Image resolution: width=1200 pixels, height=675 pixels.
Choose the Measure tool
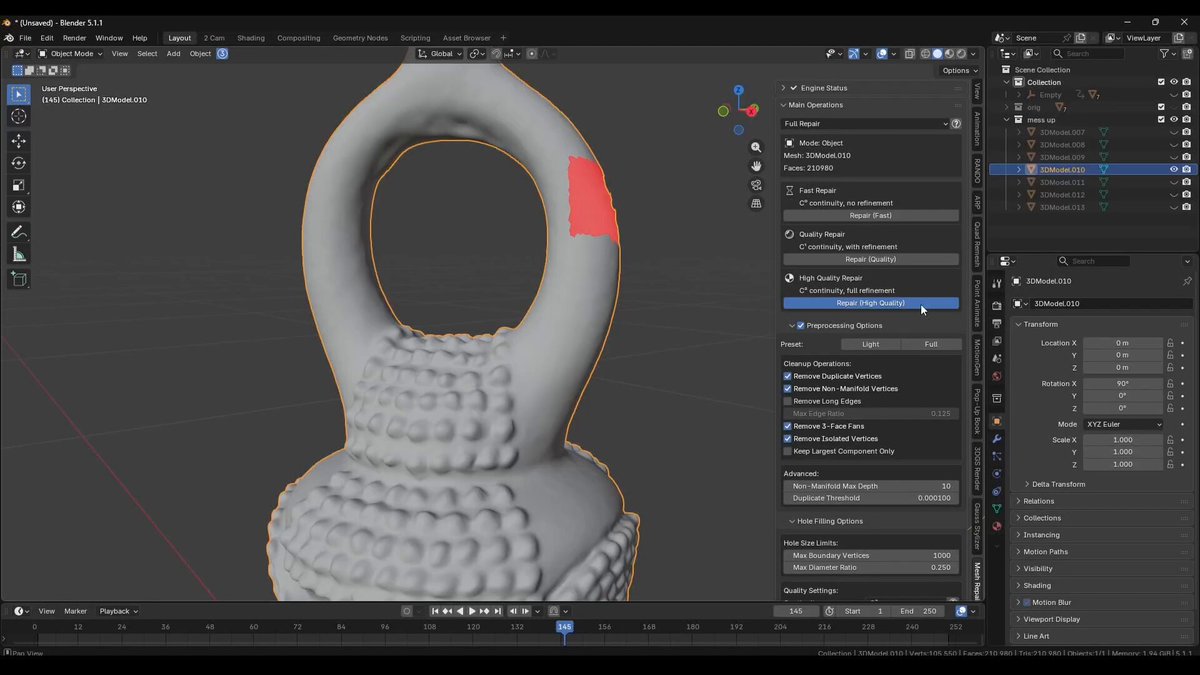[x=19, y=254]
